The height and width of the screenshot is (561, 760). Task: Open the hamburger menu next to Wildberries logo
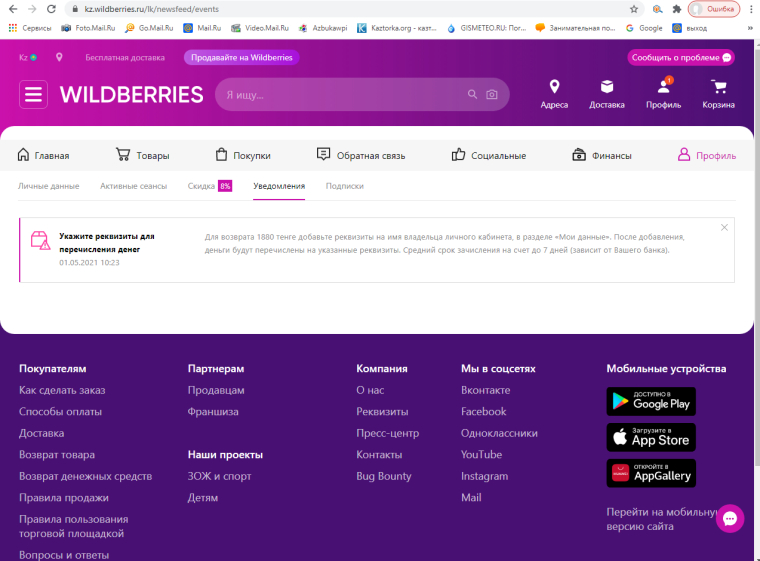click(34, 95)
